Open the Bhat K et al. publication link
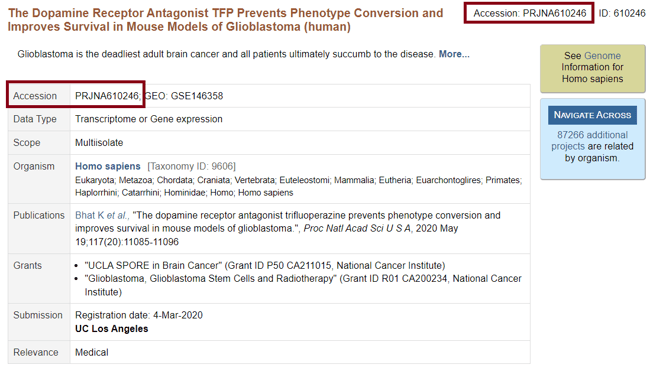 [102, 216]
